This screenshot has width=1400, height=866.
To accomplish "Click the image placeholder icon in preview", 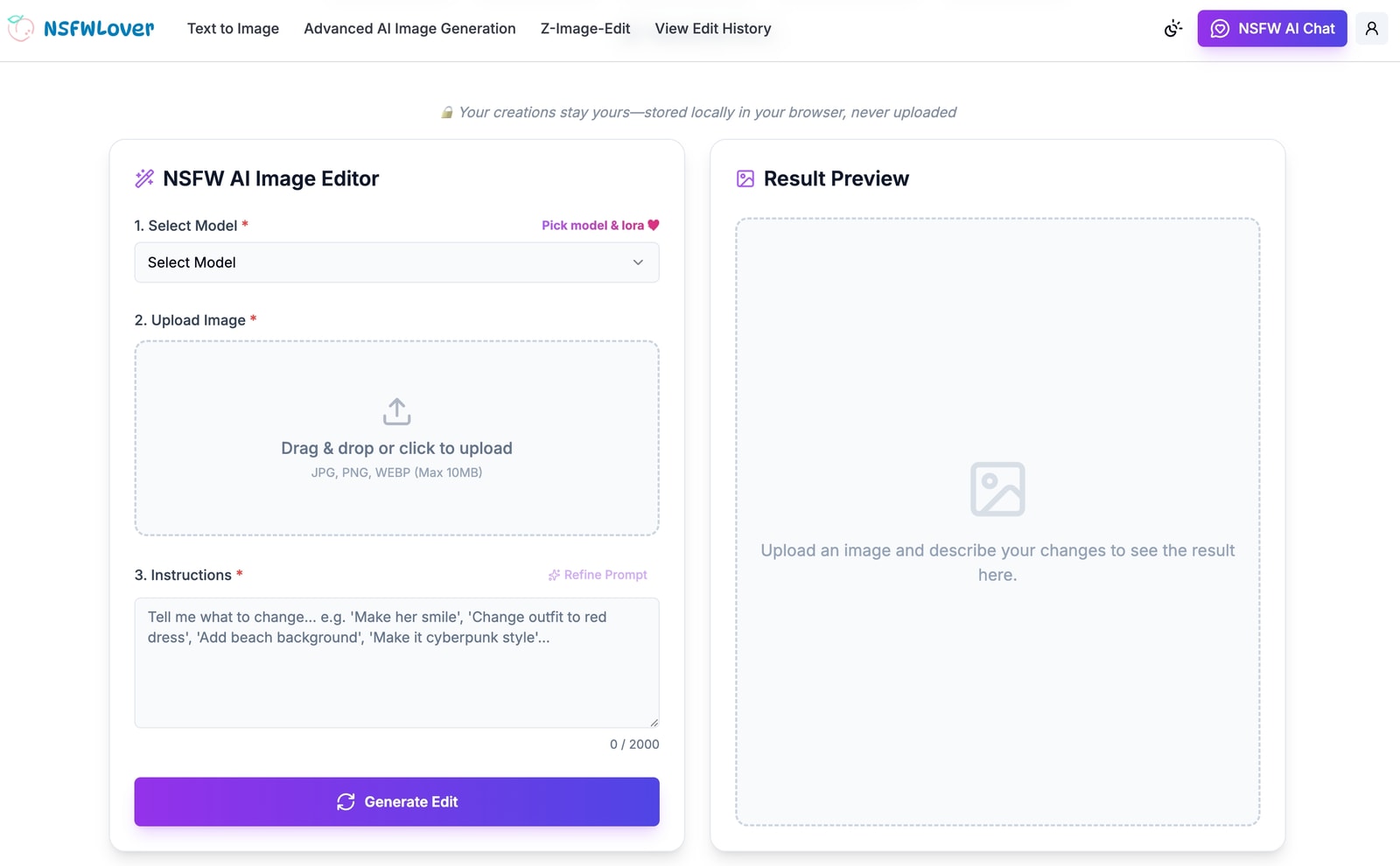I will [x=997, y=489].
